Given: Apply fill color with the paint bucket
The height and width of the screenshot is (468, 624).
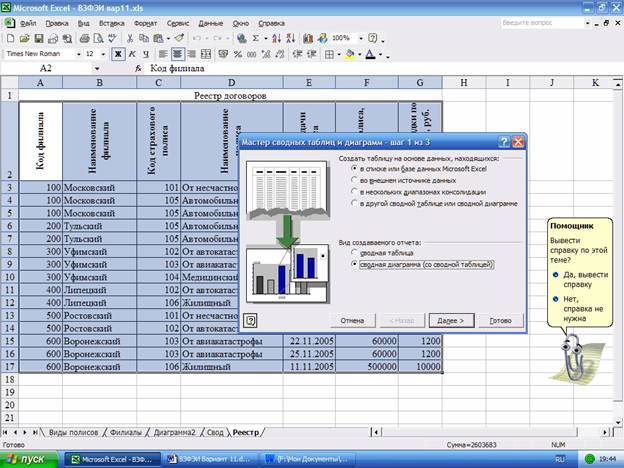Looking at the screenshot, I should click(x=350, y=54).
